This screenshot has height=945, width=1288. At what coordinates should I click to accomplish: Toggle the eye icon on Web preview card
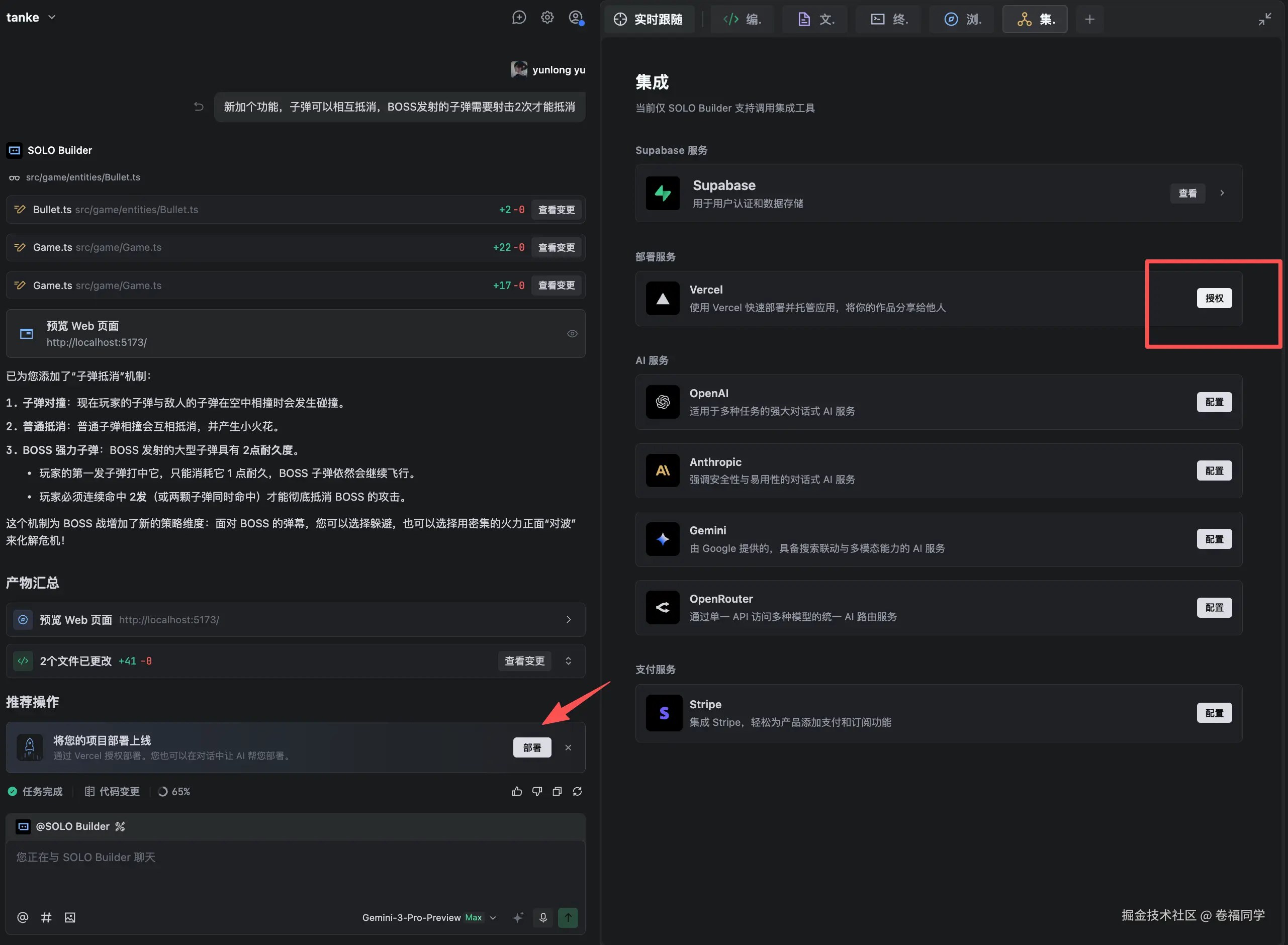point(572,333)
